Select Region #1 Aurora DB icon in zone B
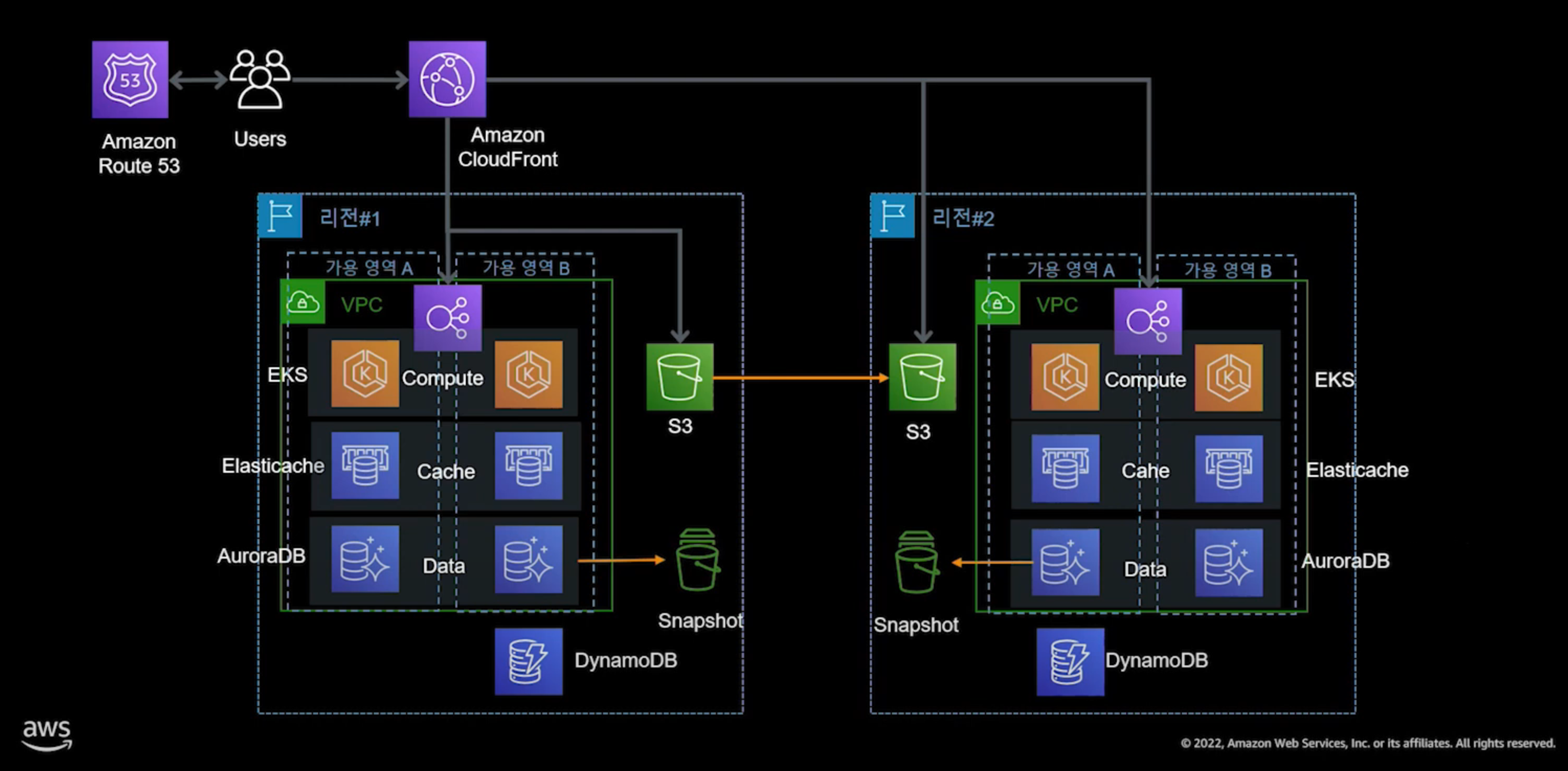Image resolution: width=1568 pixels, height=771 pixels. [529, 559]
